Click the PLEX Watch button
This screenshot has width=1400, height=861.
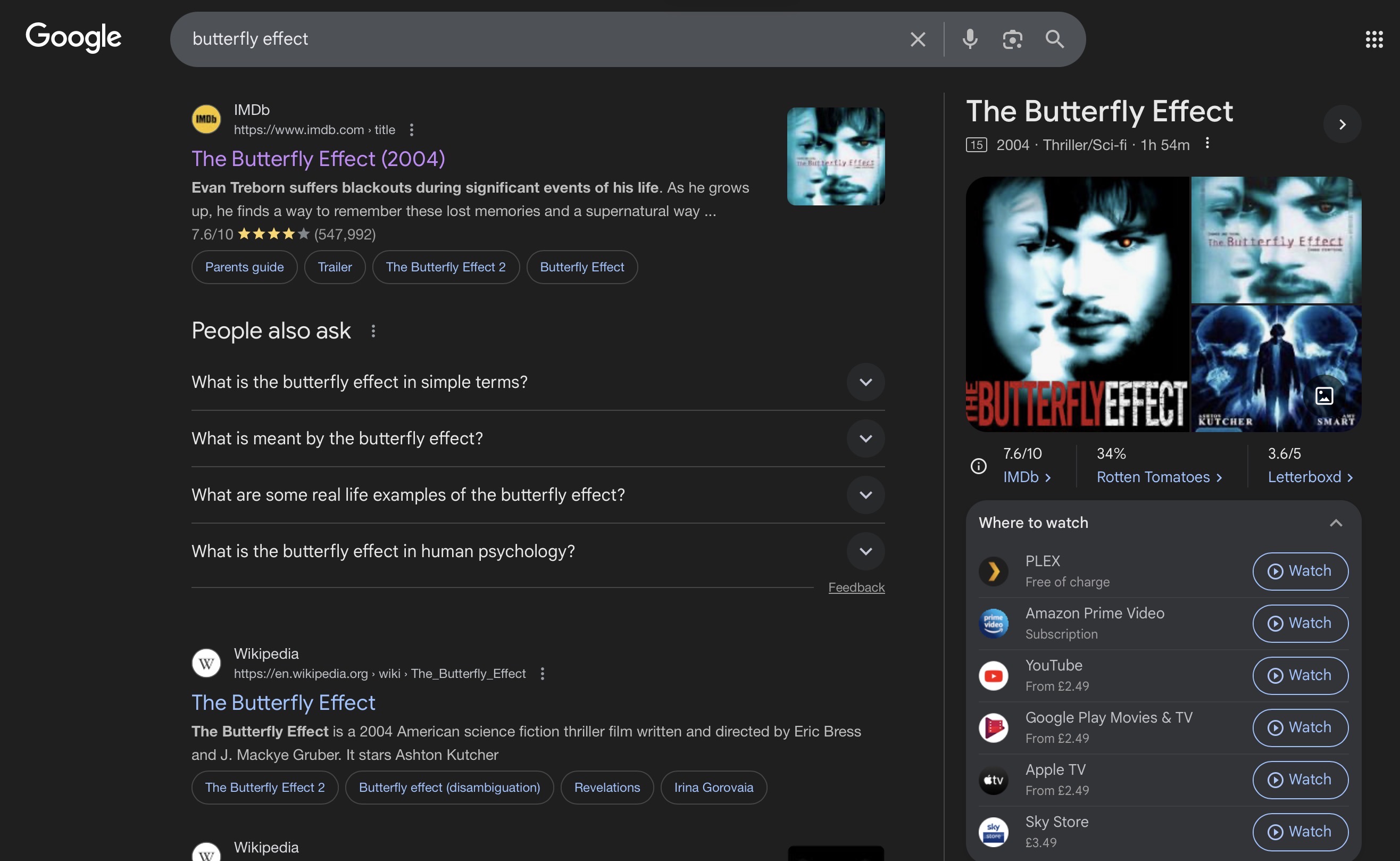(1300, 571)
